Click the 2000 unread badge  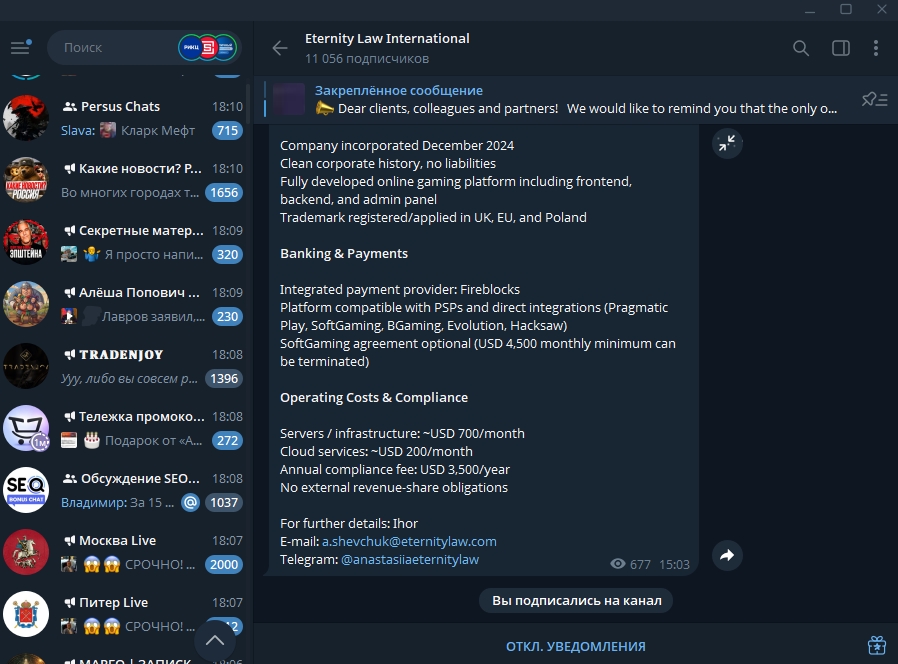224,564
